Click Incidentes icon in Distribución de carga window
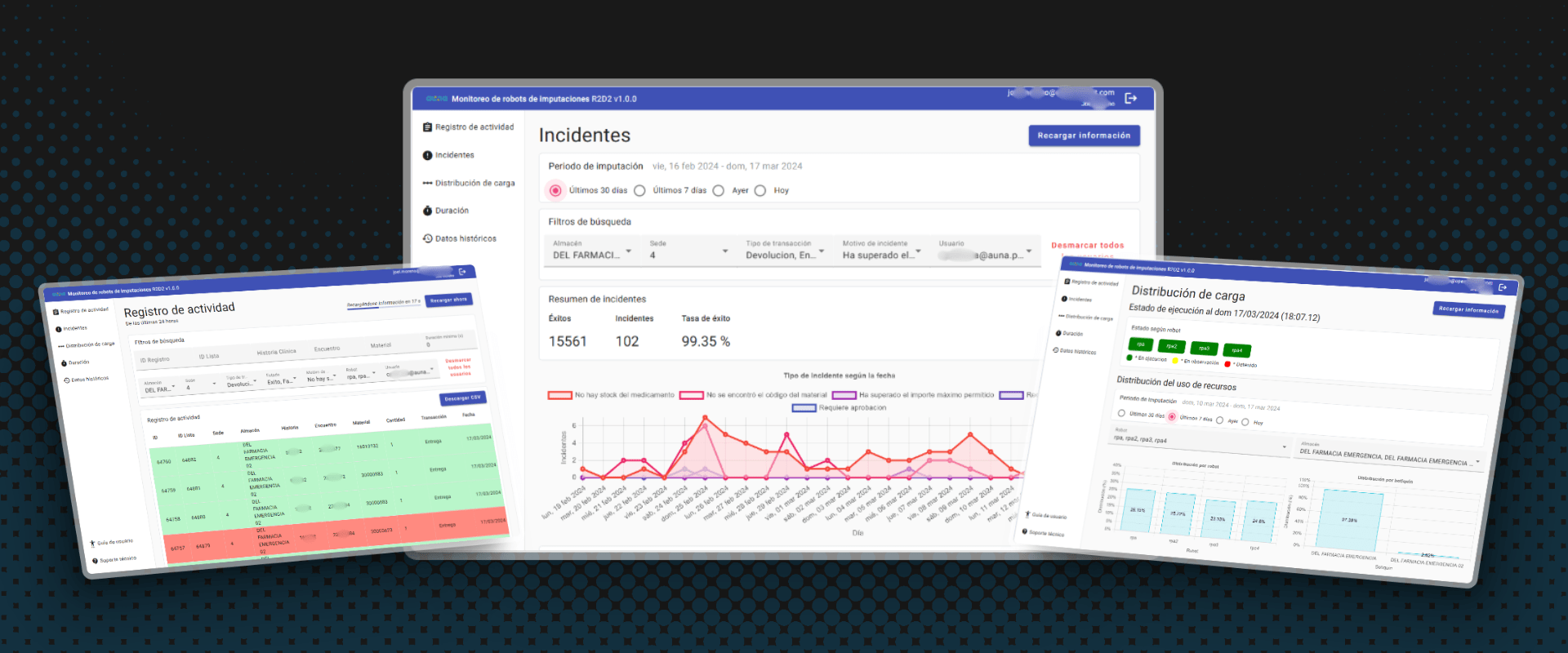Screen dimensions: 1568x653 point(1064,299)
